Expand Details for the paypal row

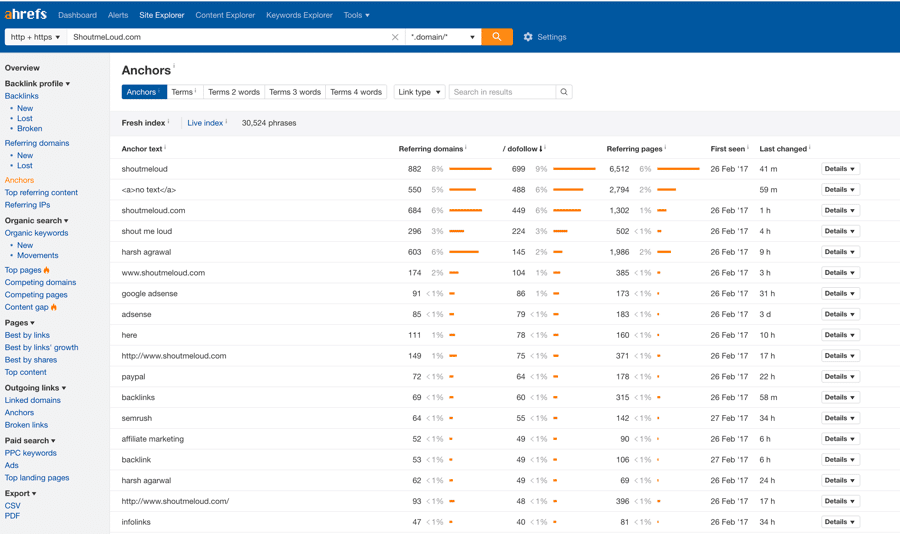coord(840,377)
